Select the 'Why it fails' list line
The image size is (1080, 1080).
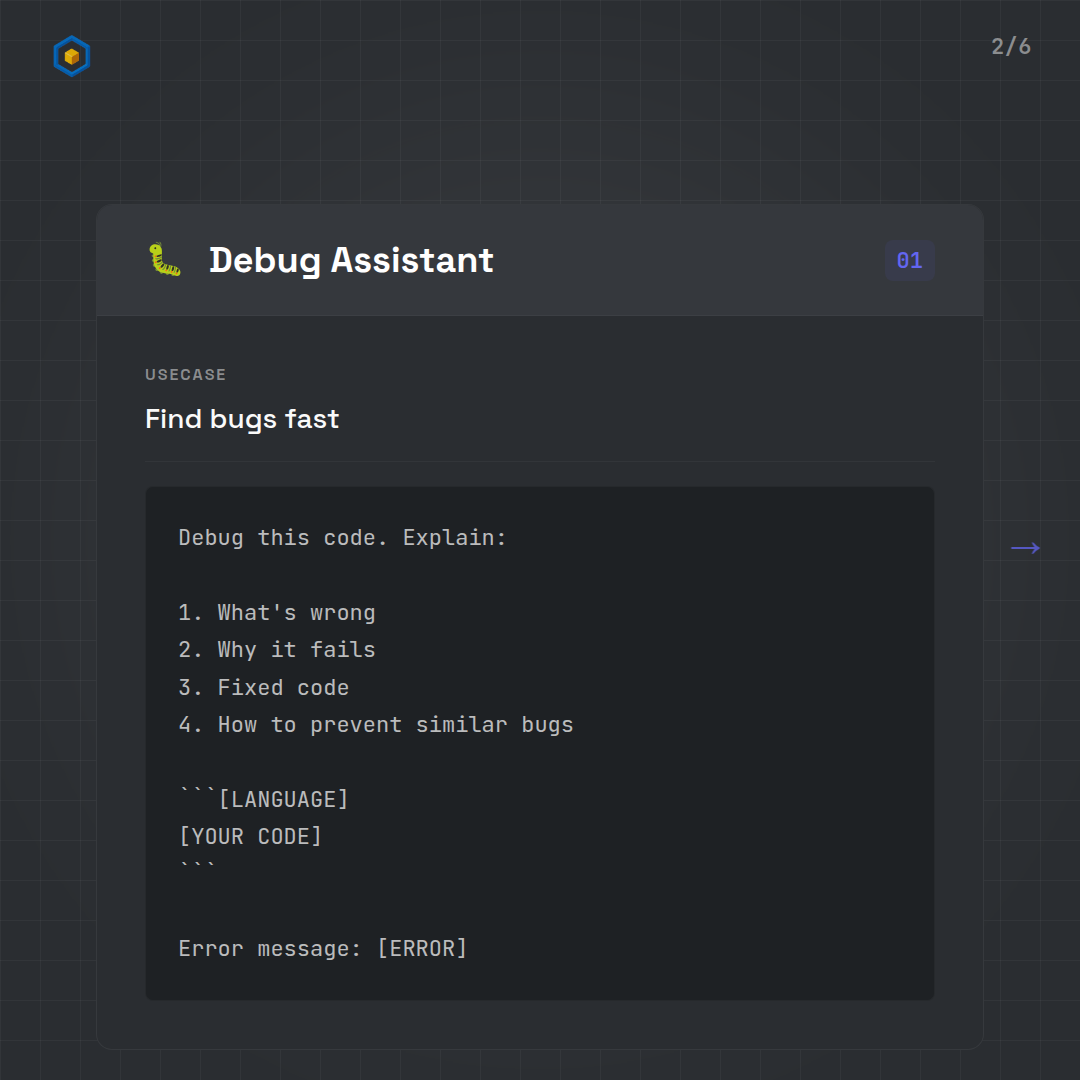[x=277, y=650]
